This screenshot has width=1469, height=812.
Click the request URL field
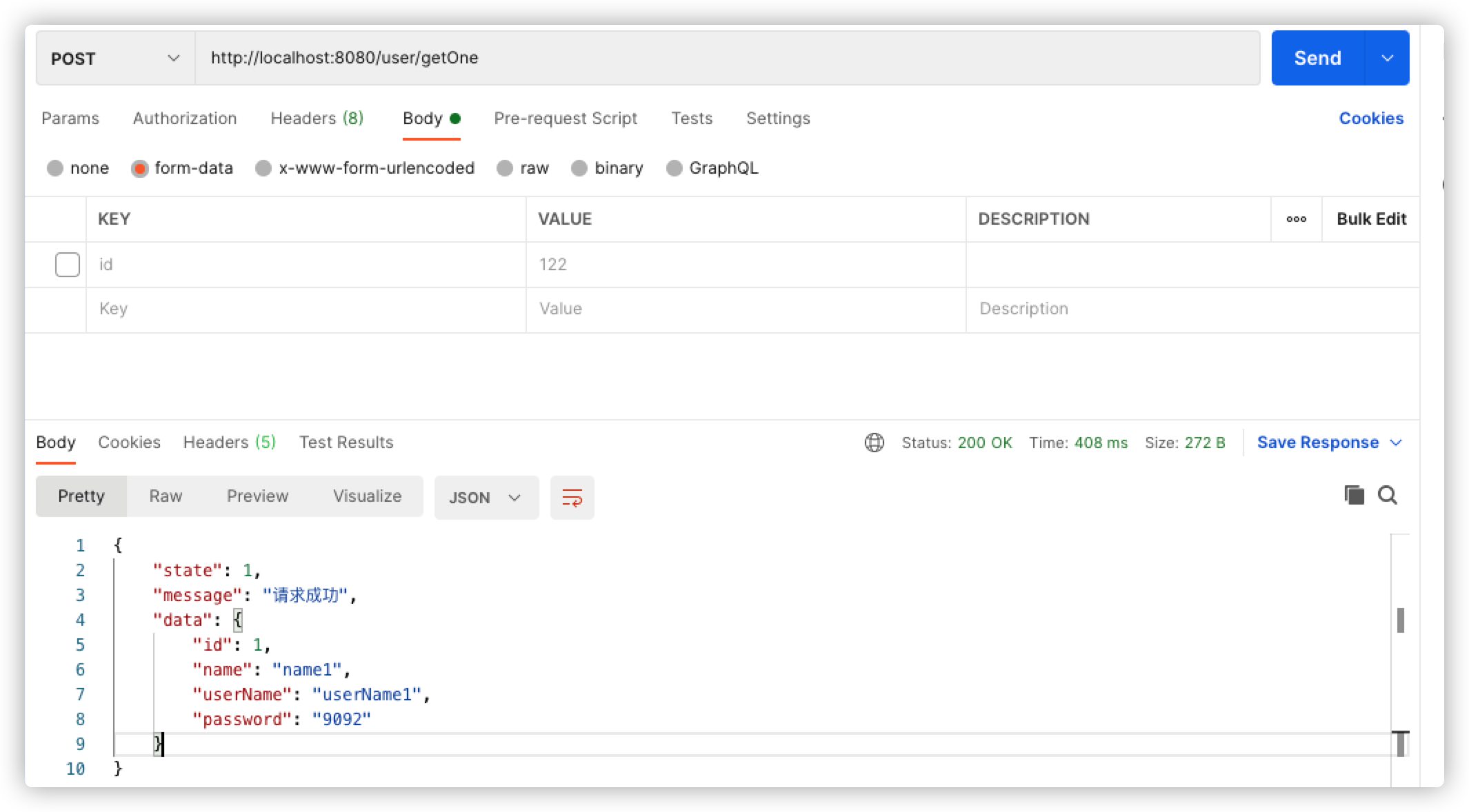click(x=728, y=58)
